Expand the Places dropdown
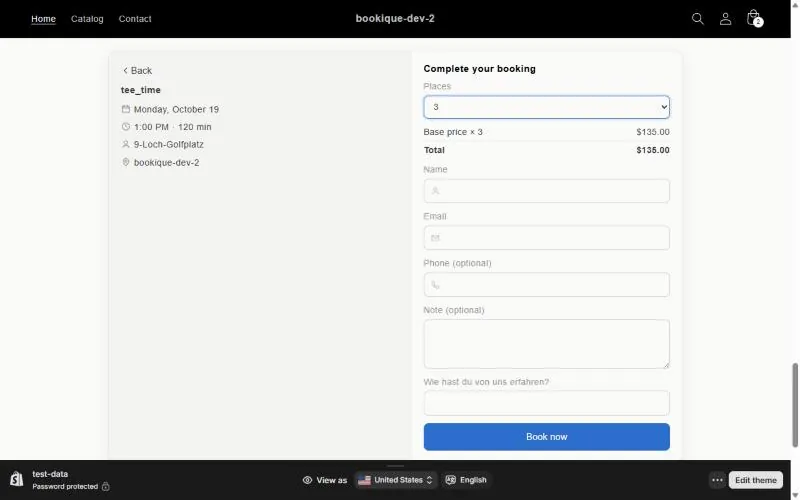Screen dimensions: 800x500 click(546, 107)
